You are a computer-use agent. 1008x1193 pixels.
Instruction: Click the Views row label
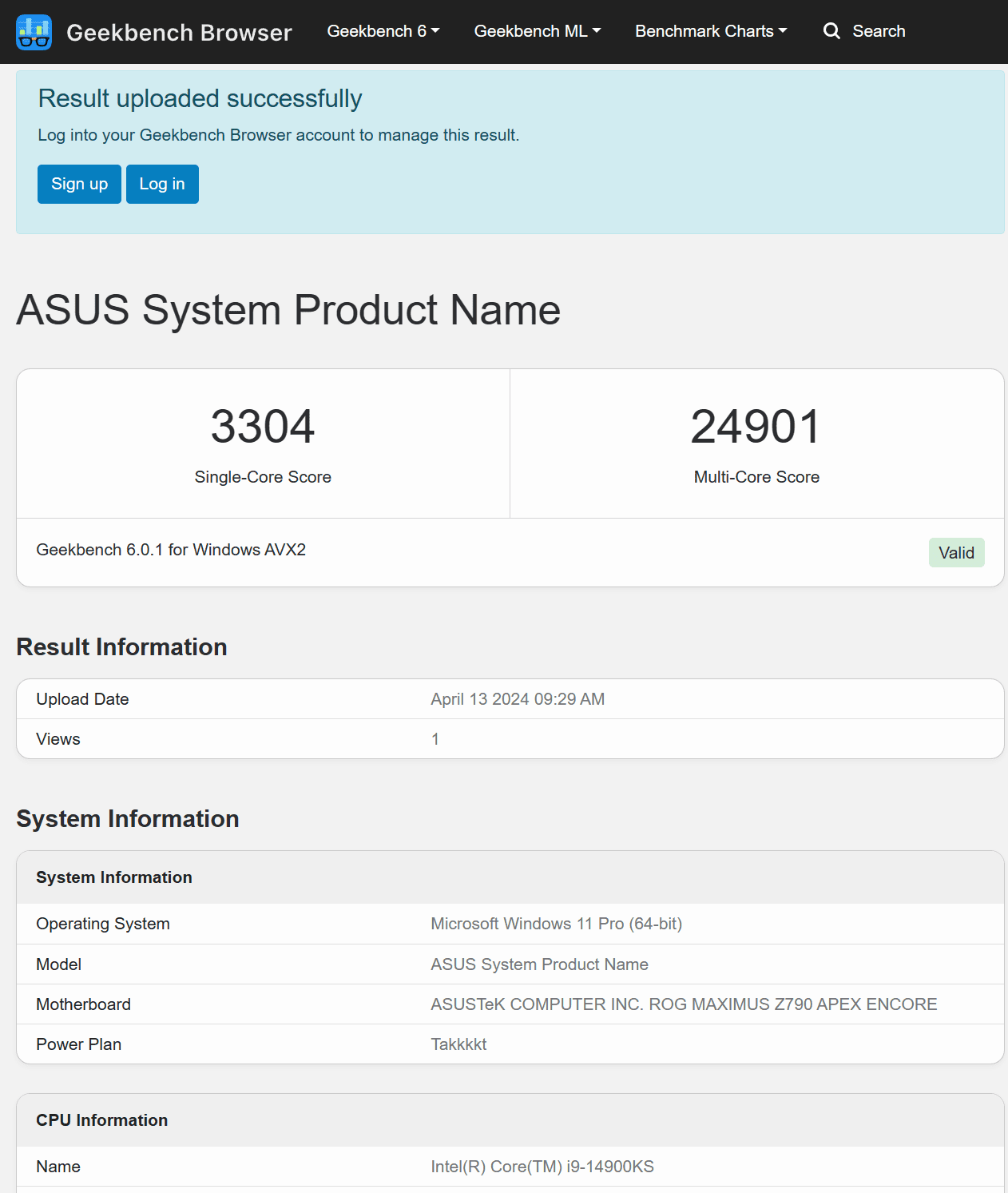[x=58, y=739]
